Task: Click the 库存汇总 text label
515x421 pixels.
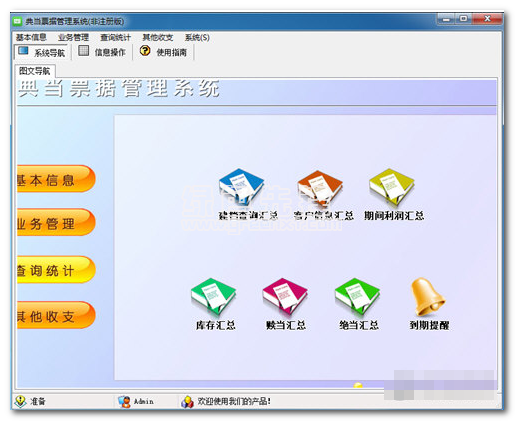Action: (x=215, y=325)
